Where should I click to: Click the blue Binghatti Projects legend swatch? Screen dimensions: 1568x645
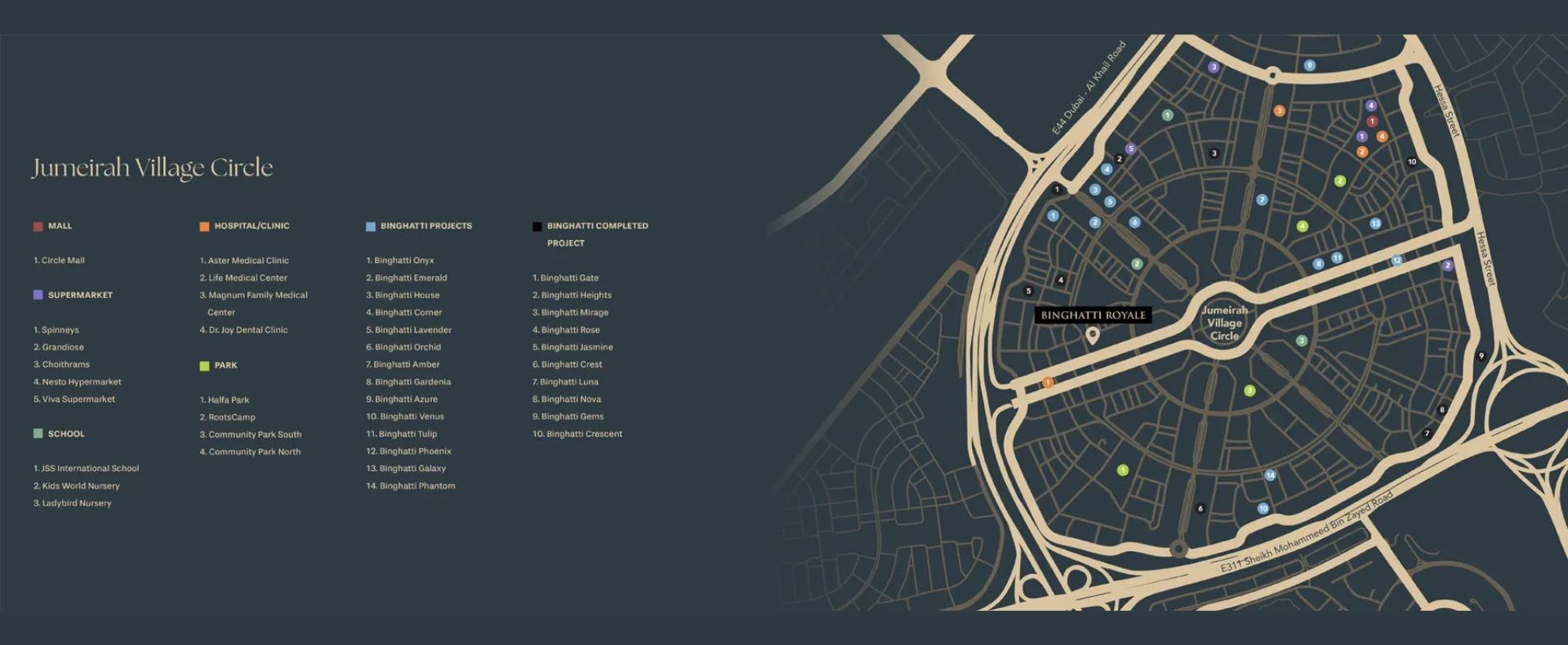pyautogui.click(x=371, y=226)
